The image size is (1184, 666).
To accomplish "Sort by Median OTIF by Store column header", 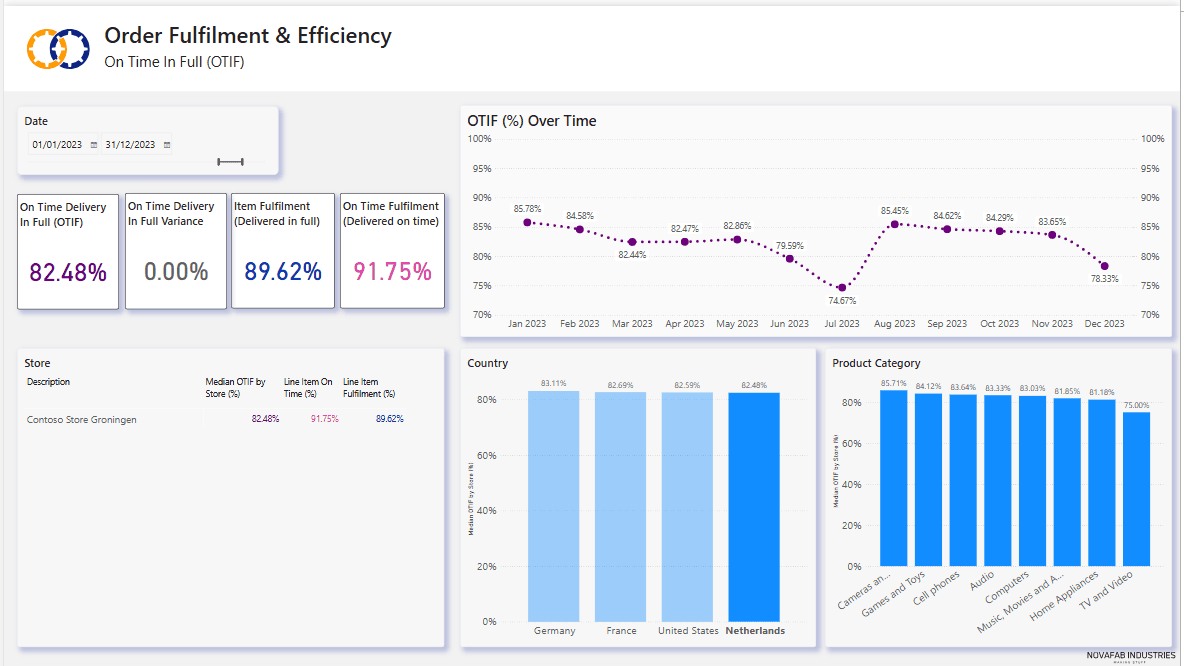I will point(235,387).
